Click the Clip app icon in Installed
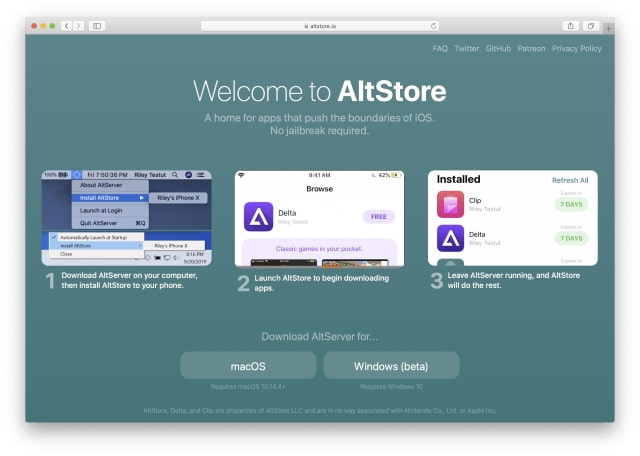Viewport: 640px width, 456px height. click(450, 204)
